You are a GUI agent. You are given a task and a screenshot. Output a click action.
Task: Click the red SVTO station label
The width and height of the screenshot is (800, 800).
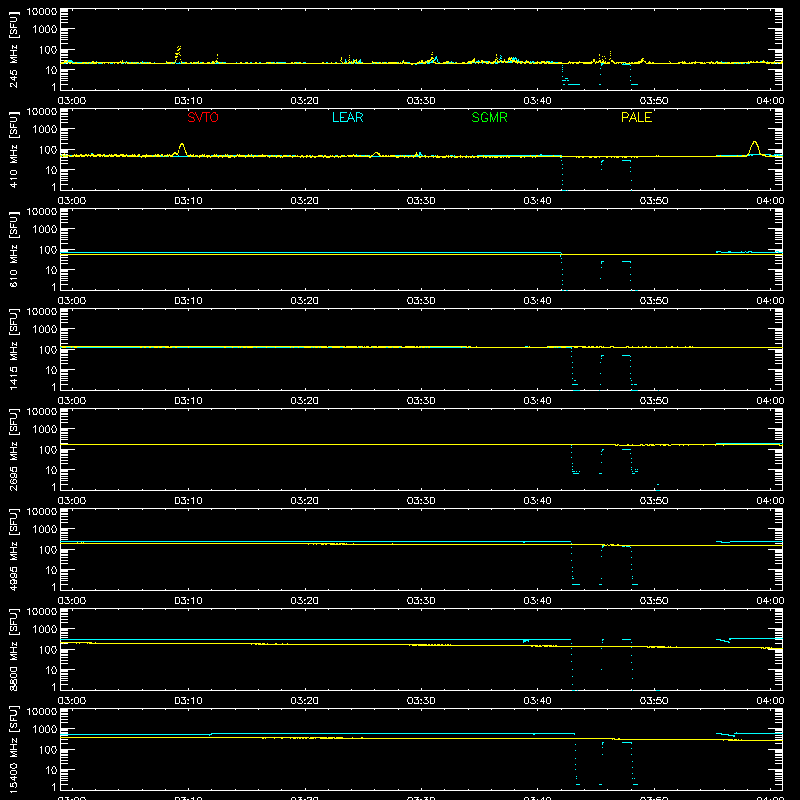[203, 117]
